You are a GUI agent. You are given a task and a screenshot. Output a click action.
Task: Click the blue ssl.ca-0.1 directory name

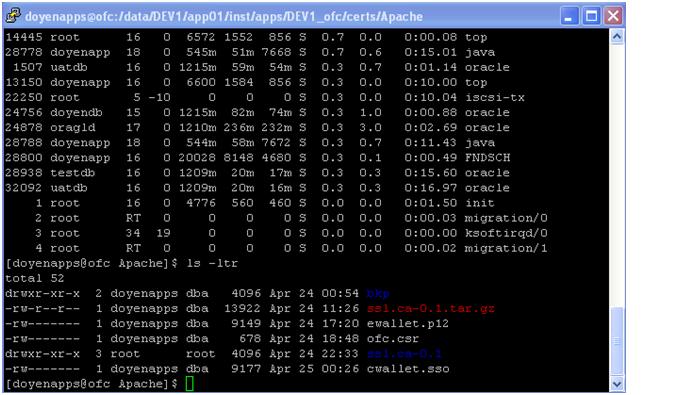pos(404,354)
